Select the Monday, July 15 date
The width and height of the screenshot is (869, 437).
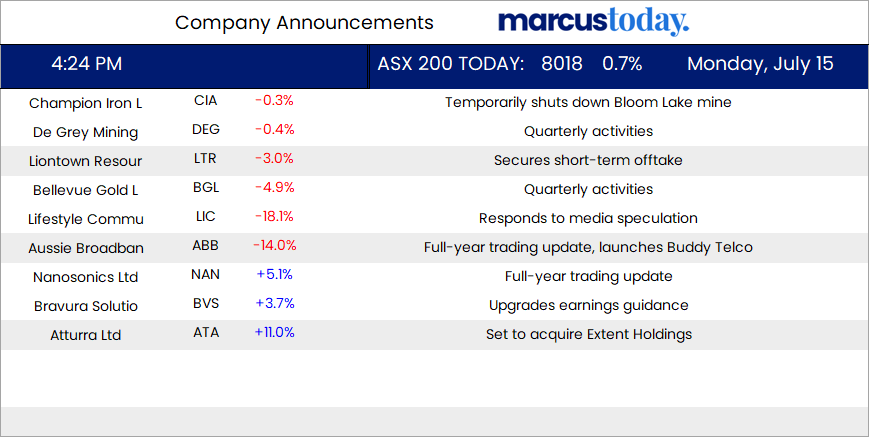(x=760, y=65)
